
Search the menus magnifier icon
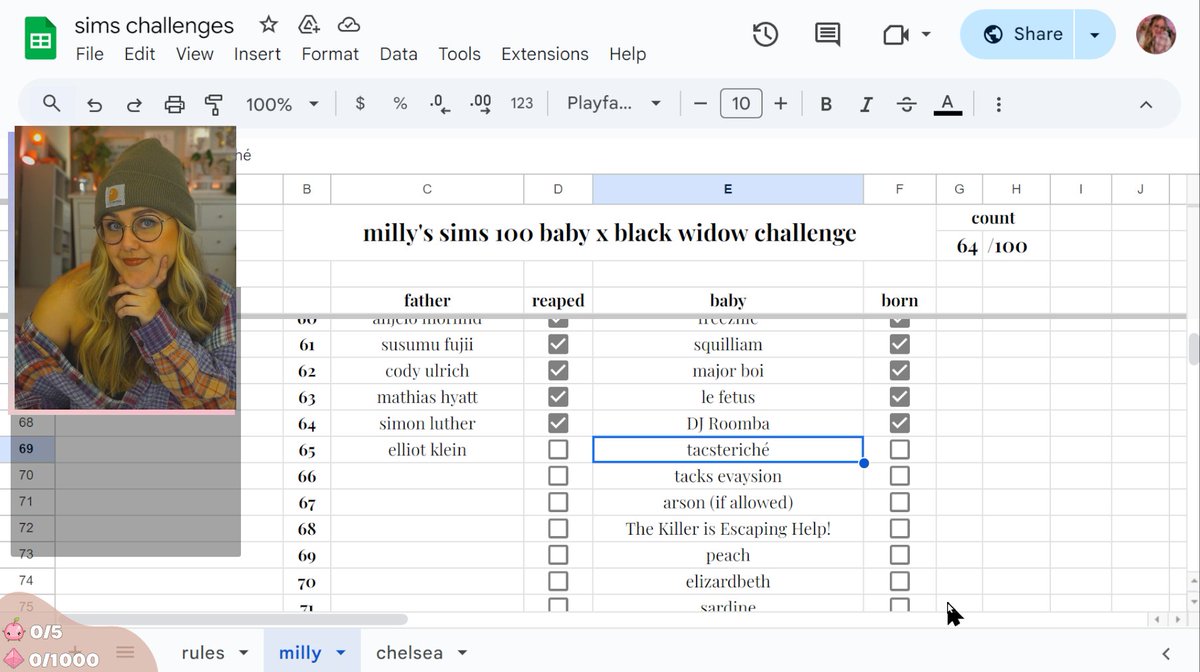(52, 103)
